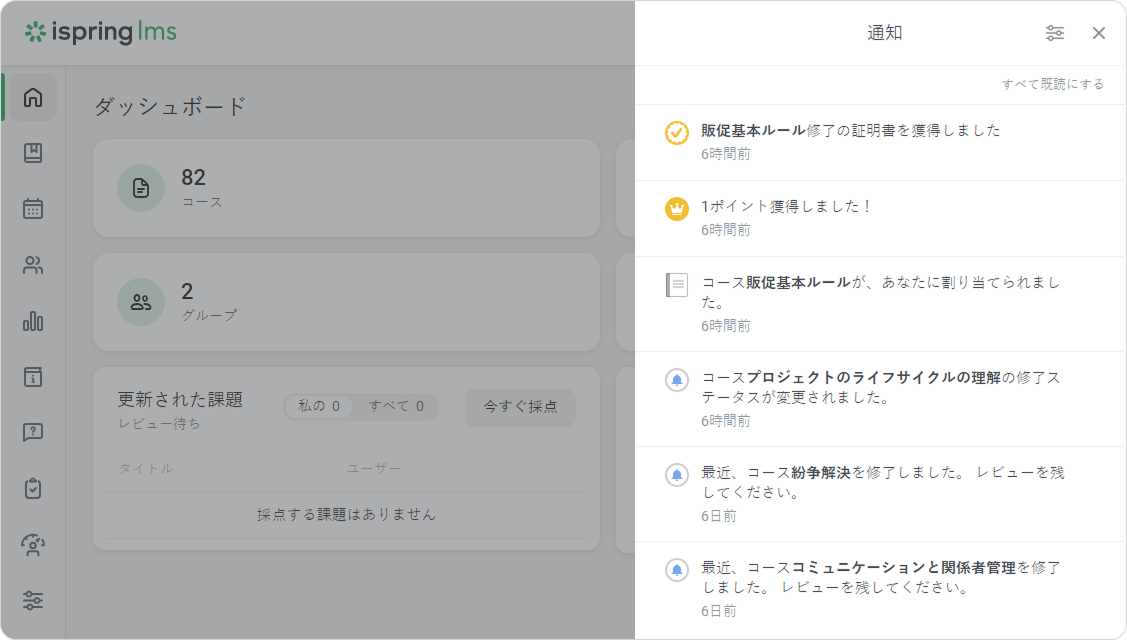Open the course catalog book icon
The image size is (1127, 640).
[33, 153]
